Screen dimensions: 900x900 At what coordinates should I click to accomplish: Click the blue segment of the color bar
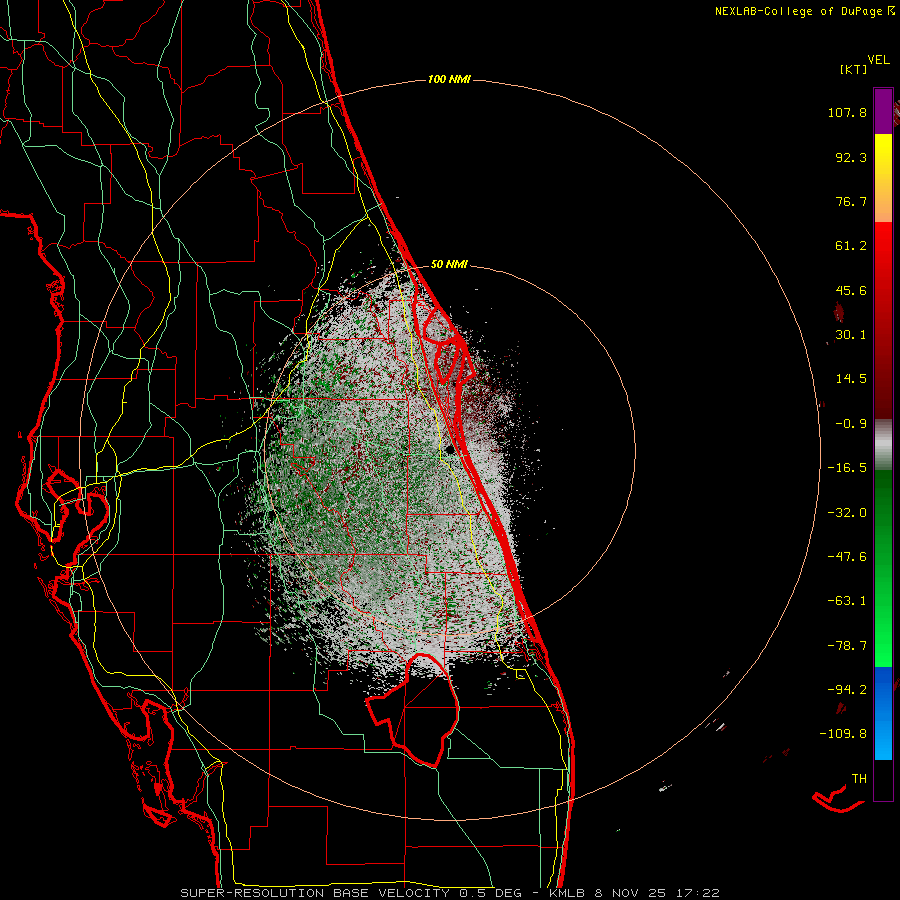[883, 713]
